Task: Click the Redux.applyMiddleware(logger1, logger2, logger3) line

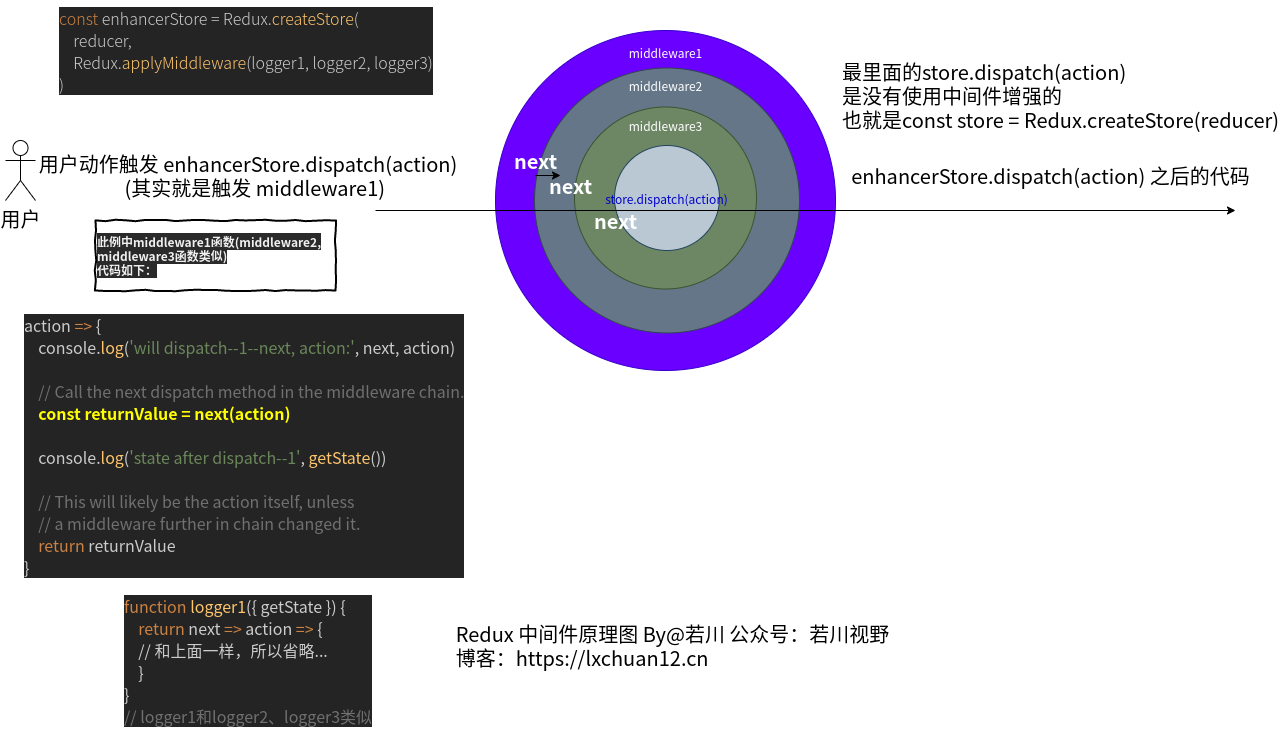Action: coord(253,63)
